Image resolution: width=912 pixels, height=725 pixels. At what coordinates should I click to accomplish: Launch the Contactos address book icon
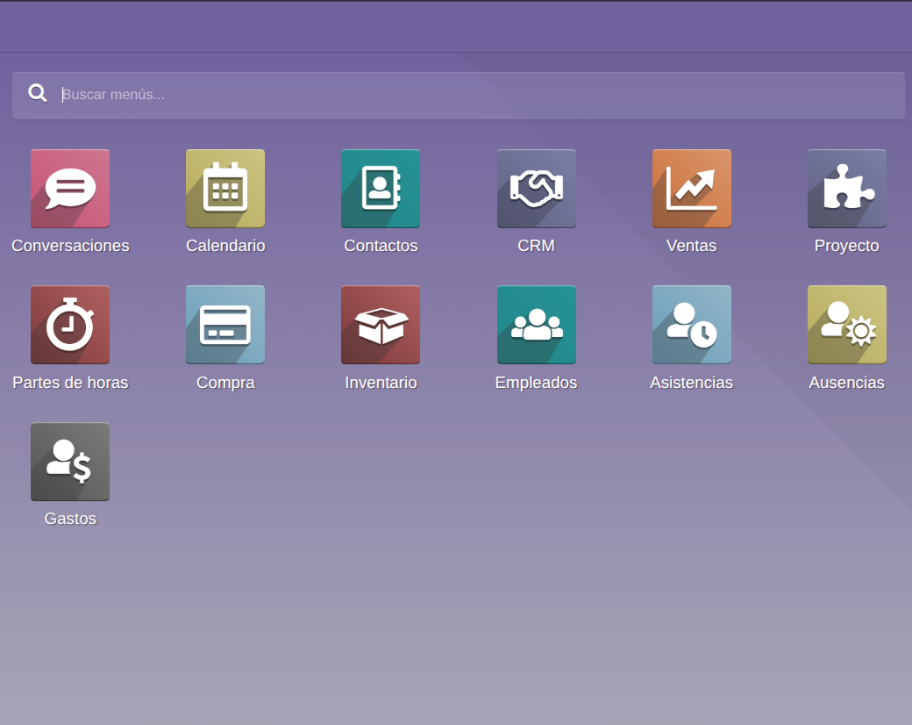[380, 188]
